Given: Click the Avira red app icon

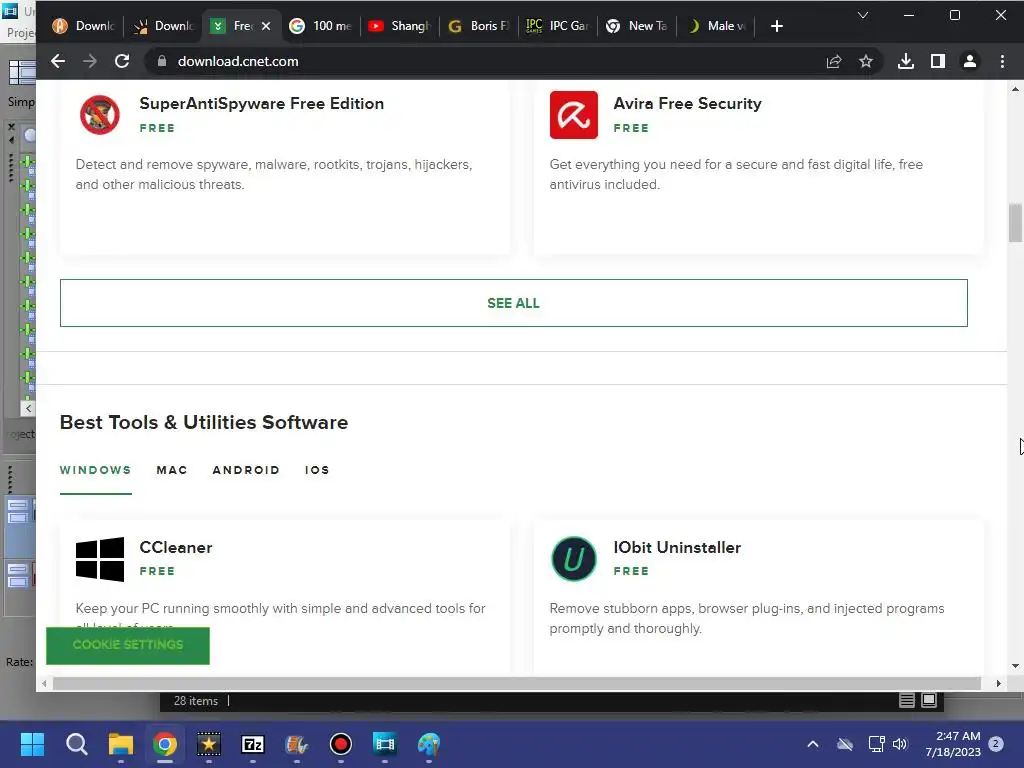Looking at the screenshot, I should [x=573, y=115].
